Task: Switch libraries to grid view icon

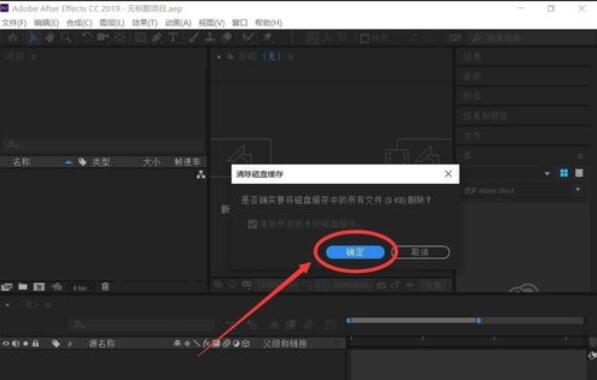Action: [564, 173]
